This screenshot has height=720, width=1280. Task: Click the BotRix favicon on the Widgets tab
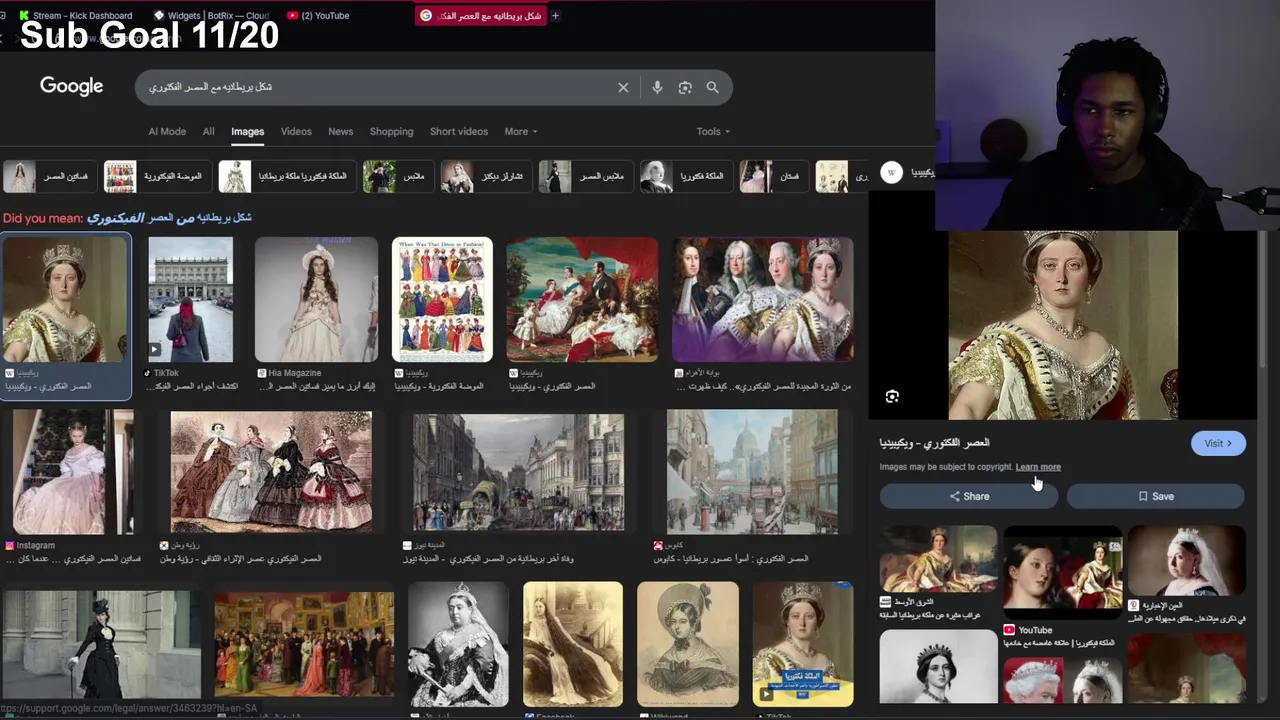coord(159,16)
